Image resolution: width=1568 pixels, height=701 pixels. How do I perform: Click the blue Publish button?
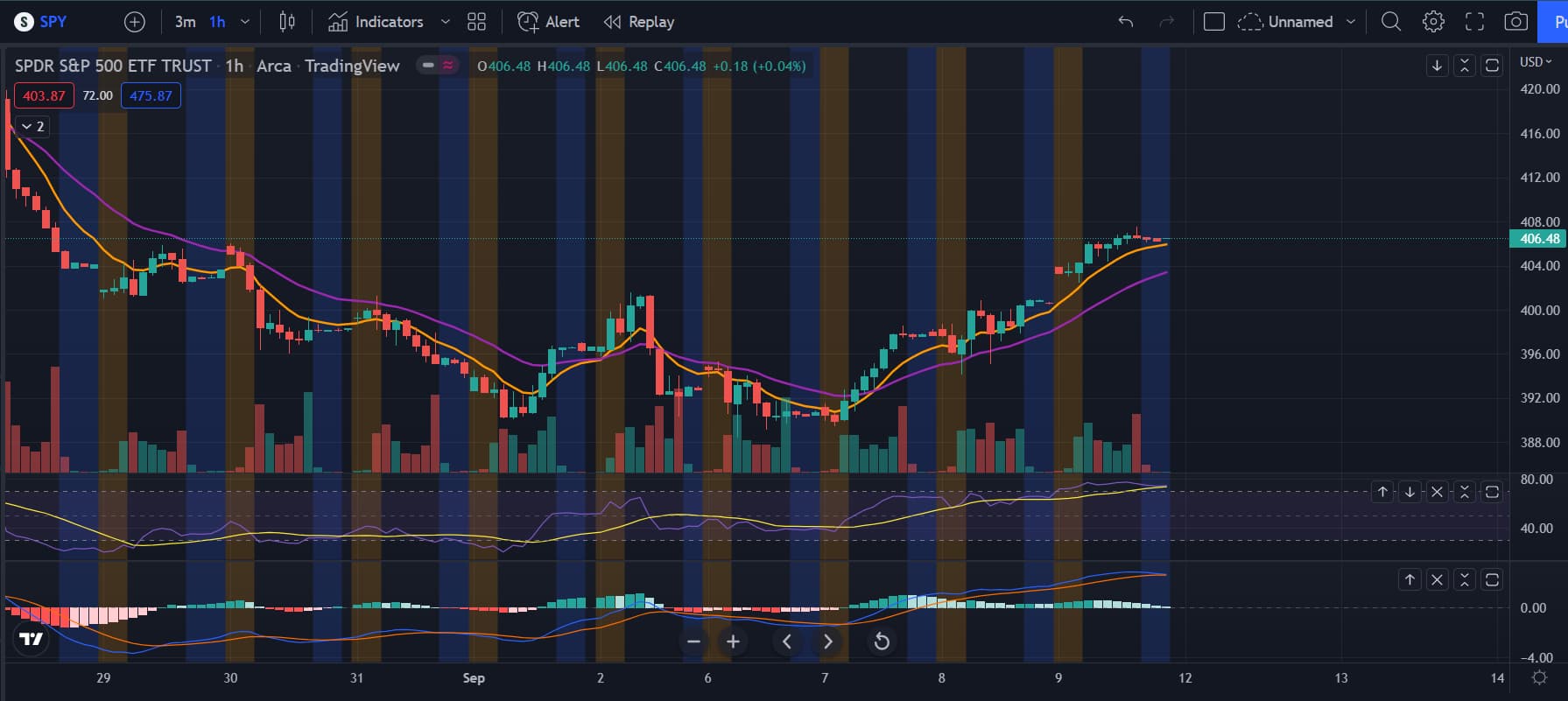pyautogui.click(x=1552, y=22)
